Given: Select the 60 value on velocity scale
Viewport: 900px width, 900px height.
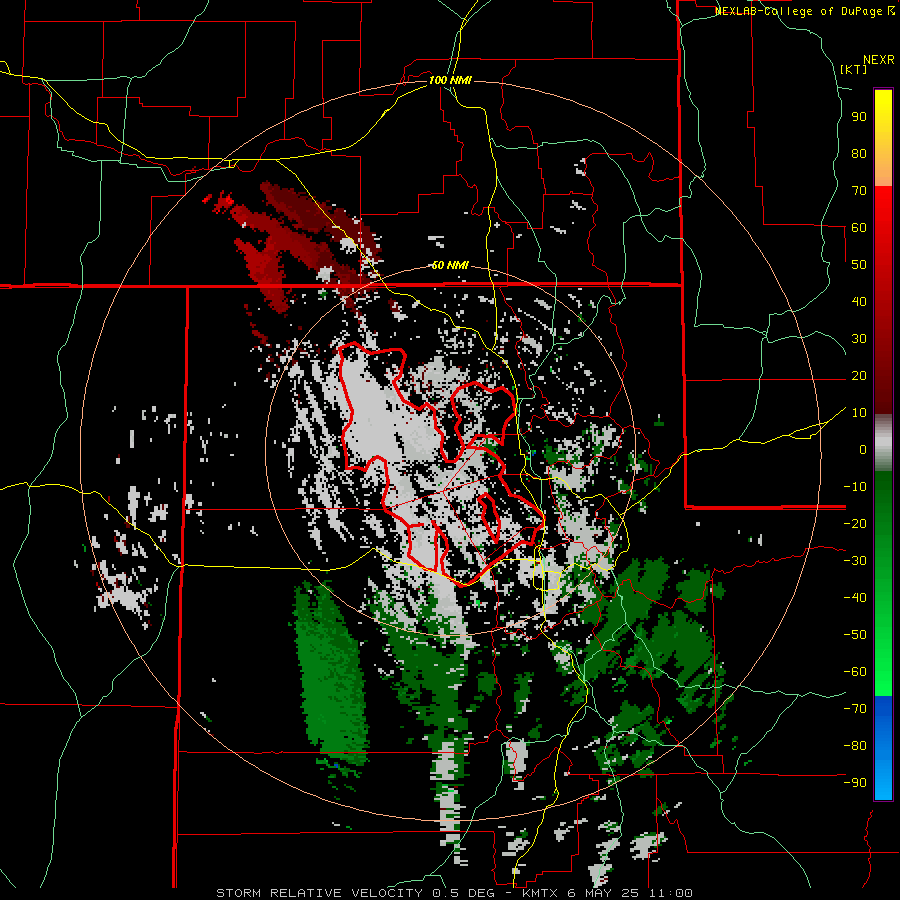Looking at the screenshot, I should pyautogui.click(x=859, y=228).
